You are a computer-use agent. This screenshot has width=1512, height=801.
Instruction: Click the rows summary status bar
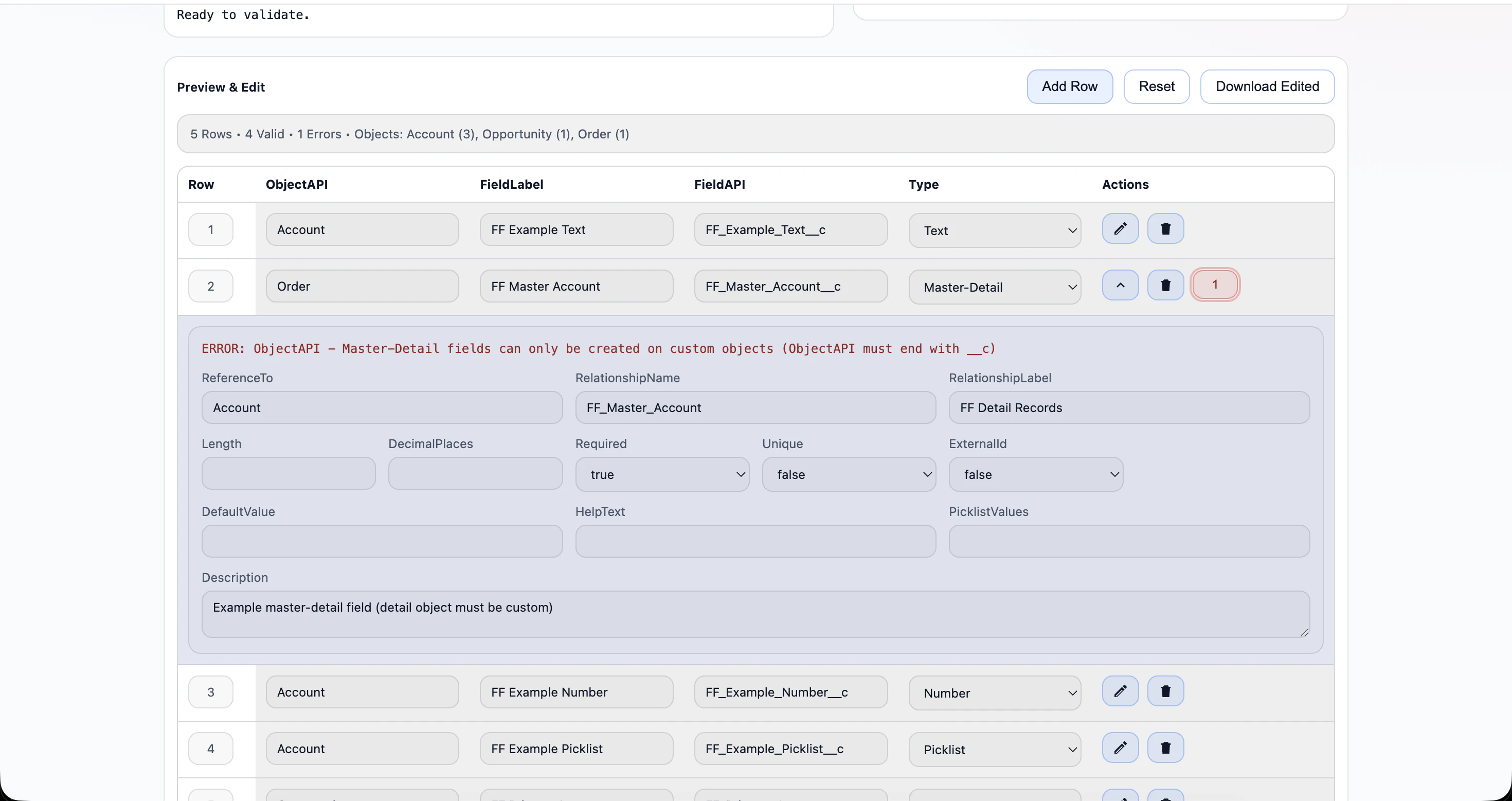point(755,134)
